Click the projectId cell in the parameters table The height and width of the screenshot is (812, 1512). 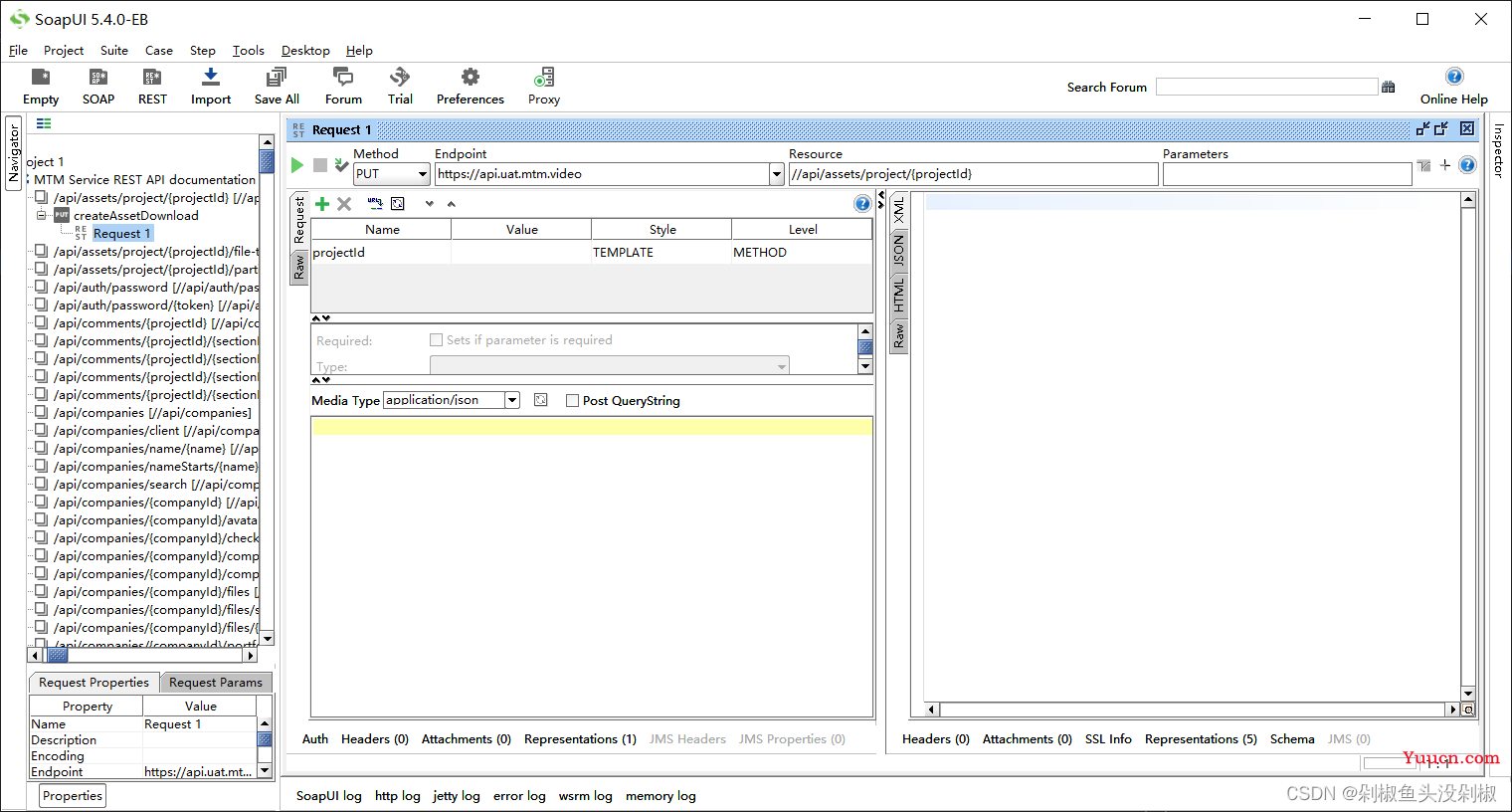click(381, 253)
